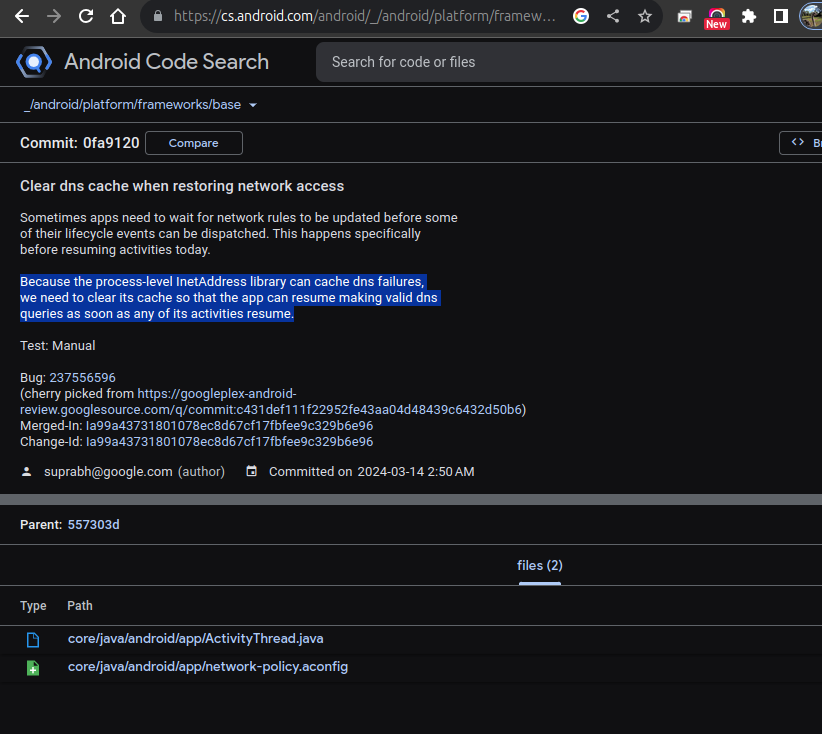Image resolution: width=822 pixels, height=734 pixels.
Task: Open the browser home page icon
Action: click(118, 16)
